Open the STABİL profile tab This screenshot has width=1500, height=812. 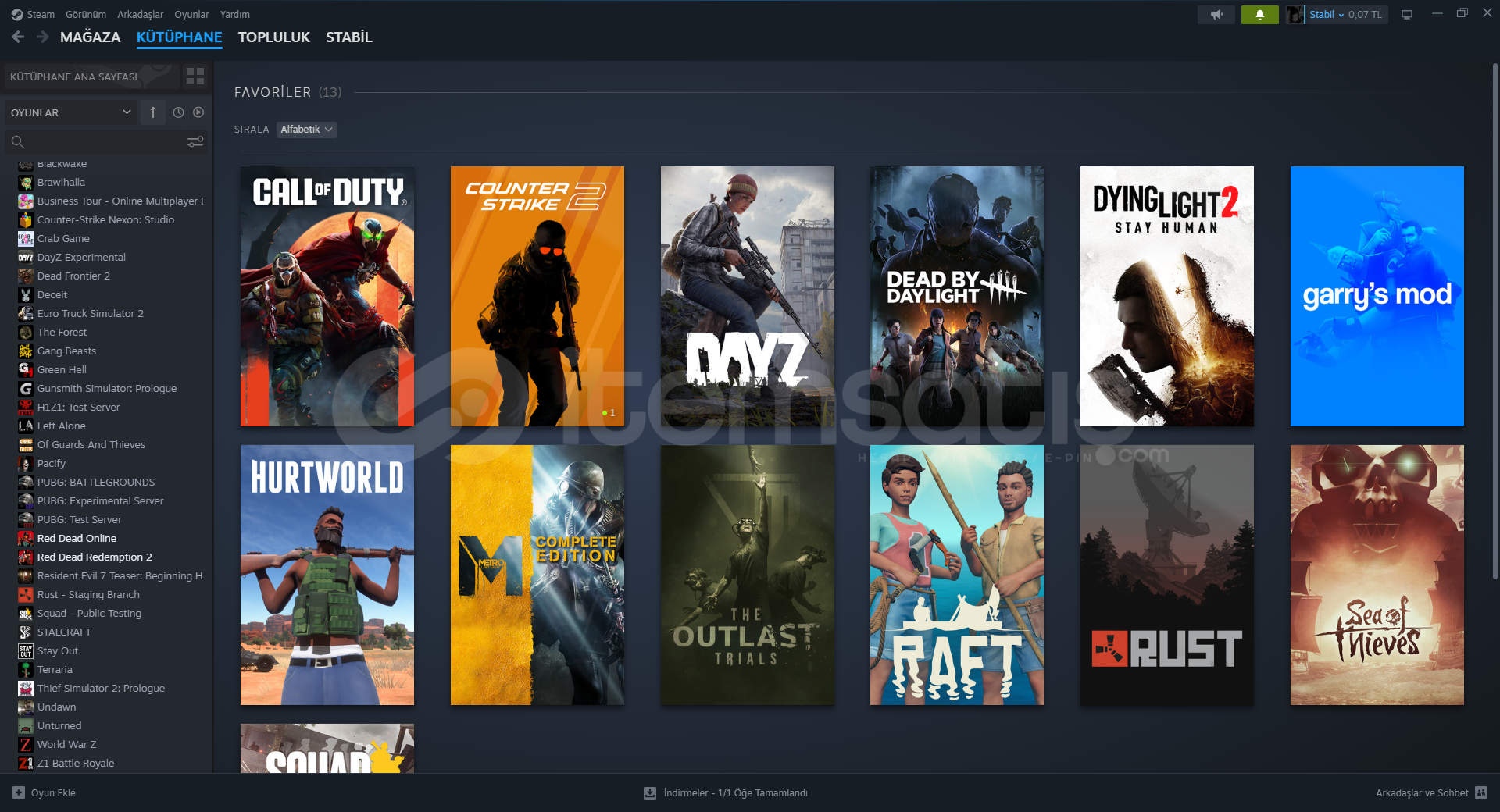click(x=348, y=37)
